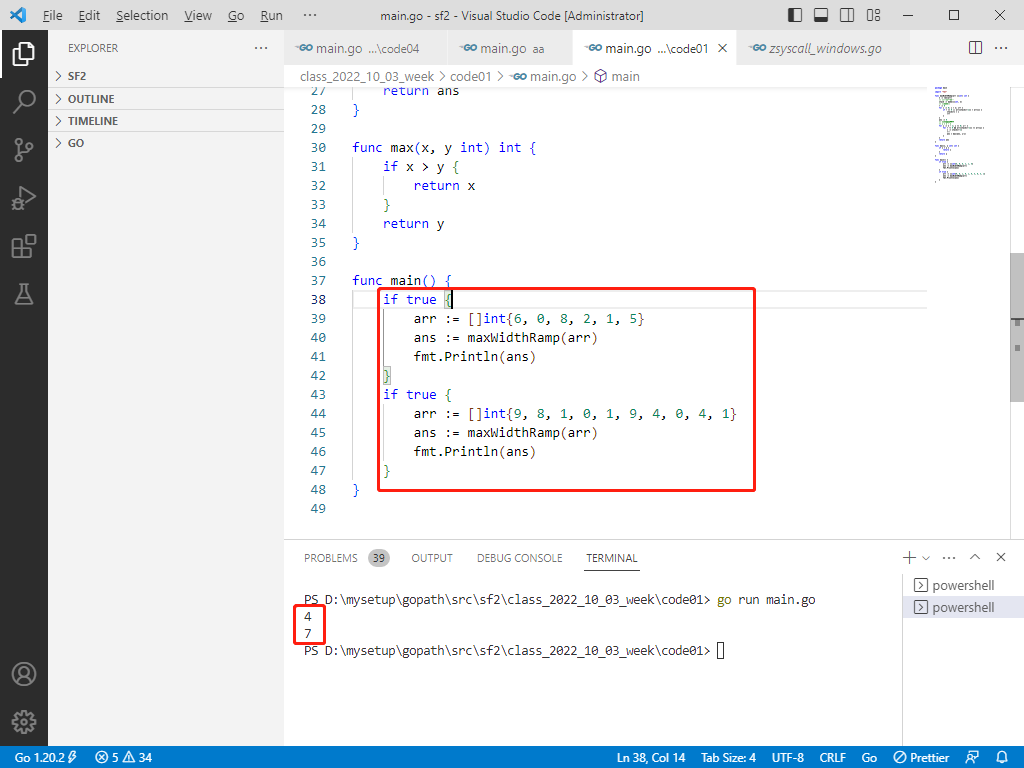Change Tab Size: 4 indentation setting
This screenshot has width=1024, height=768.
pyautogui.click(x=728, y=758)
